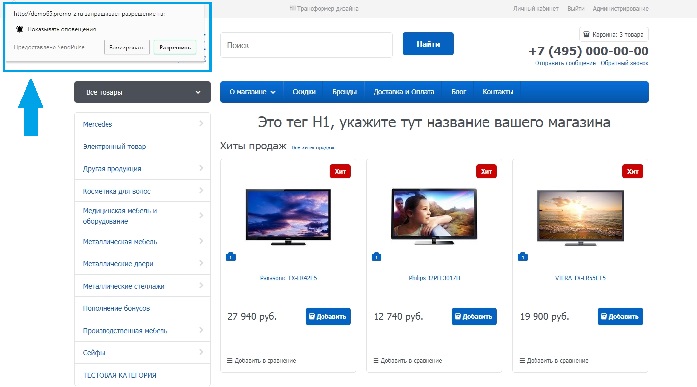Open the sunset TV product thumbnail
Viewport: 697px width, 387px height.
[580, 218]
